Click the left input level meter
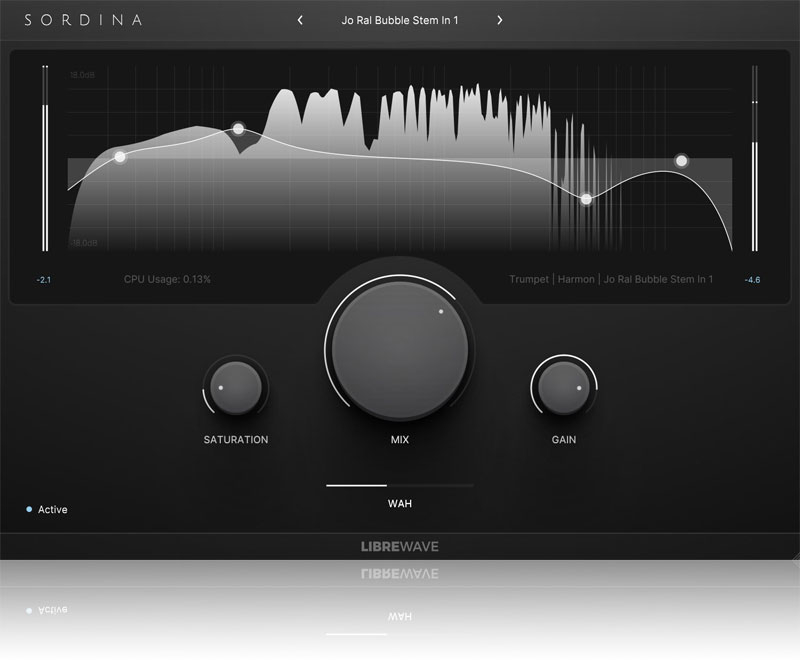The width and height of the screenshot is (800, 660). [45, 160]
